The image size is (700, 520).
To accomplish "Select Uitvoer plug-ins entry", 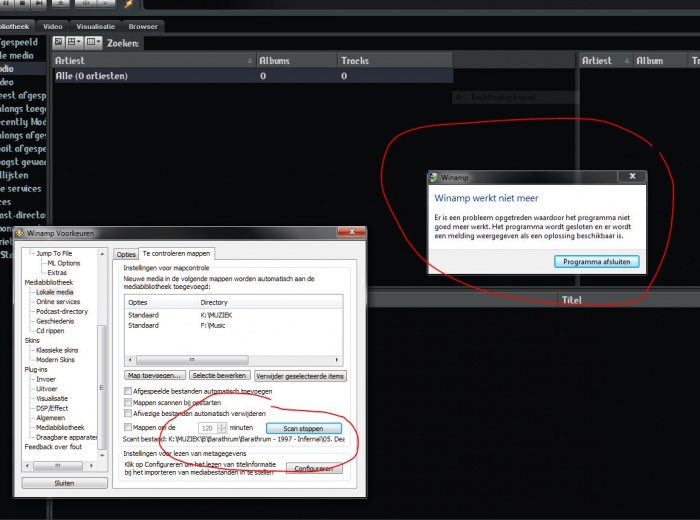I will (x=46, y=389).
